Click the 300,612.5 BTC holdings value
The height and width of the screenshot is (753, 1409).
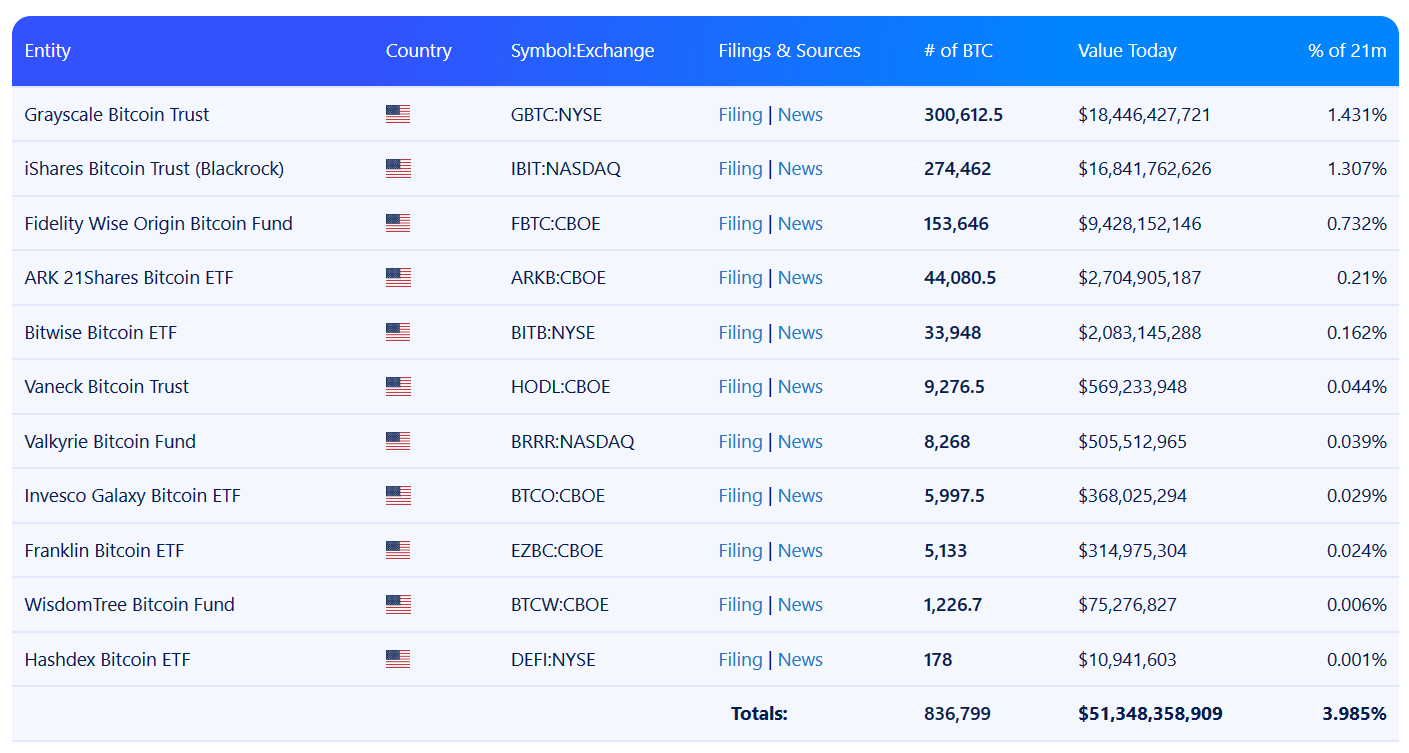[x=963, y=115]
